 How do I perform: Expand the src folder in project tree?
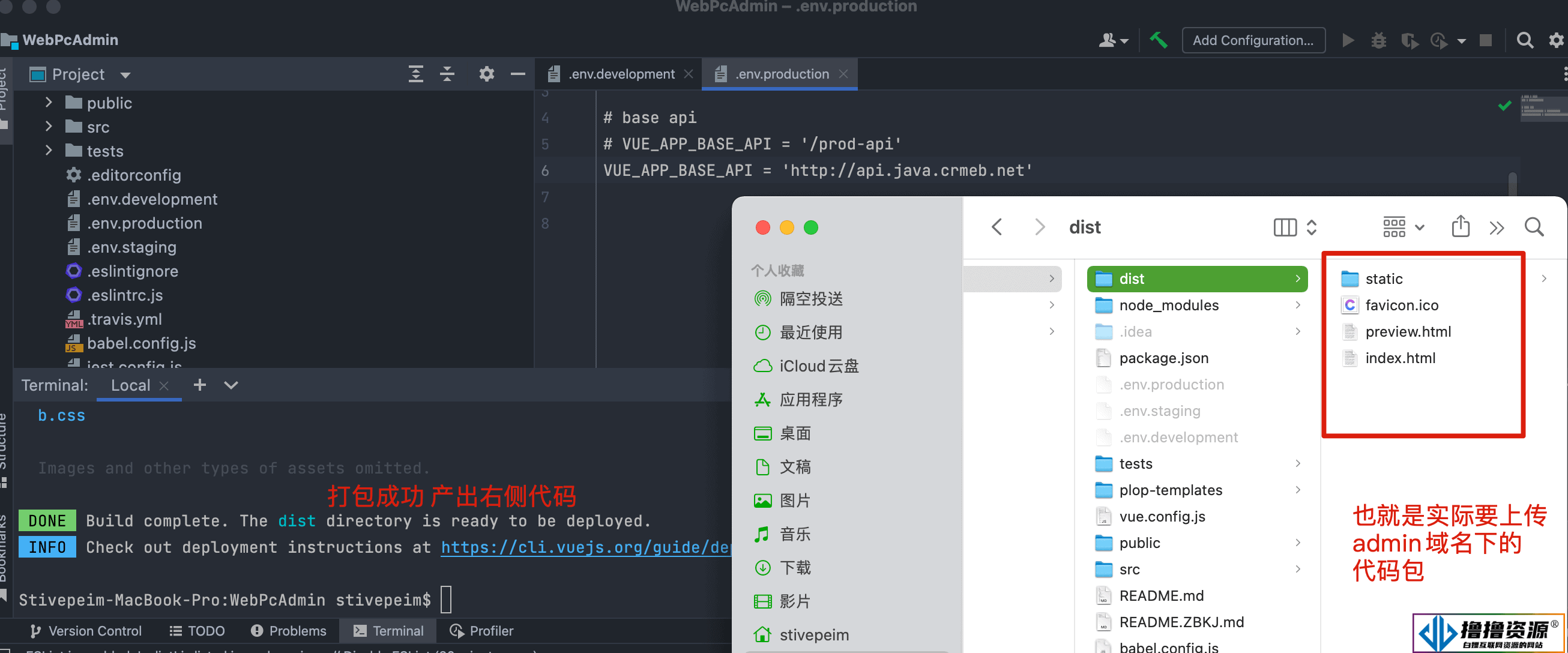click(x=49, y=126)
